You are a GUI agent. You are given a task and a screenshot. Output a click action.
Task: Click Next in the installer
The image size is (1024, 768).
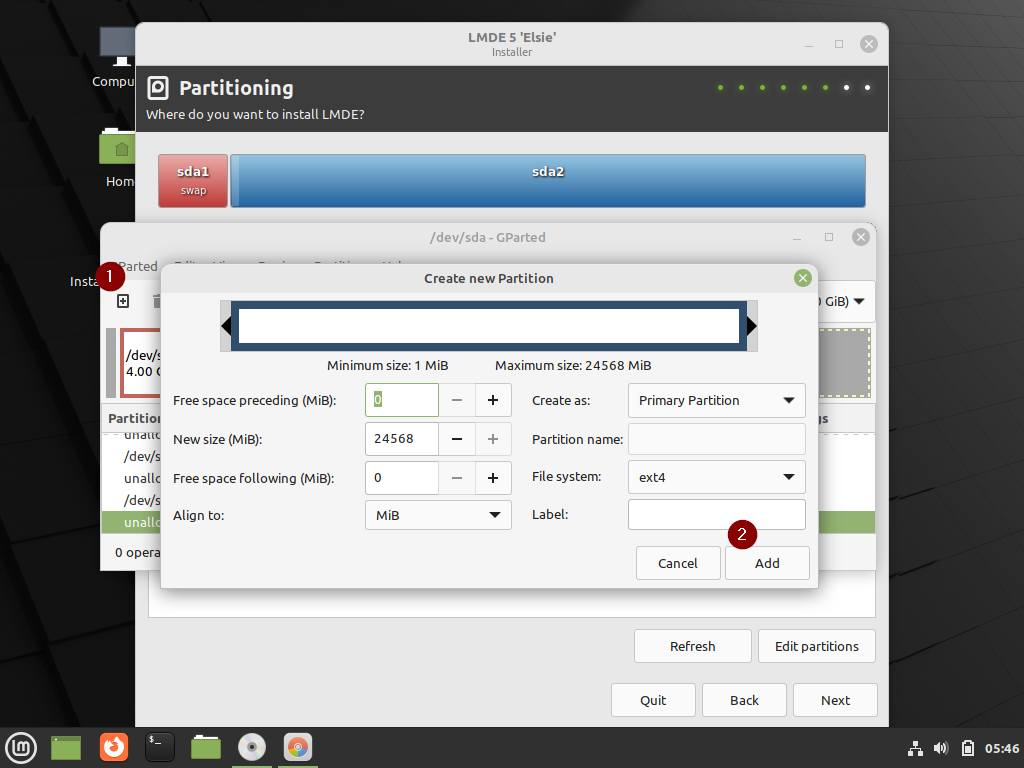coord(835,700)
